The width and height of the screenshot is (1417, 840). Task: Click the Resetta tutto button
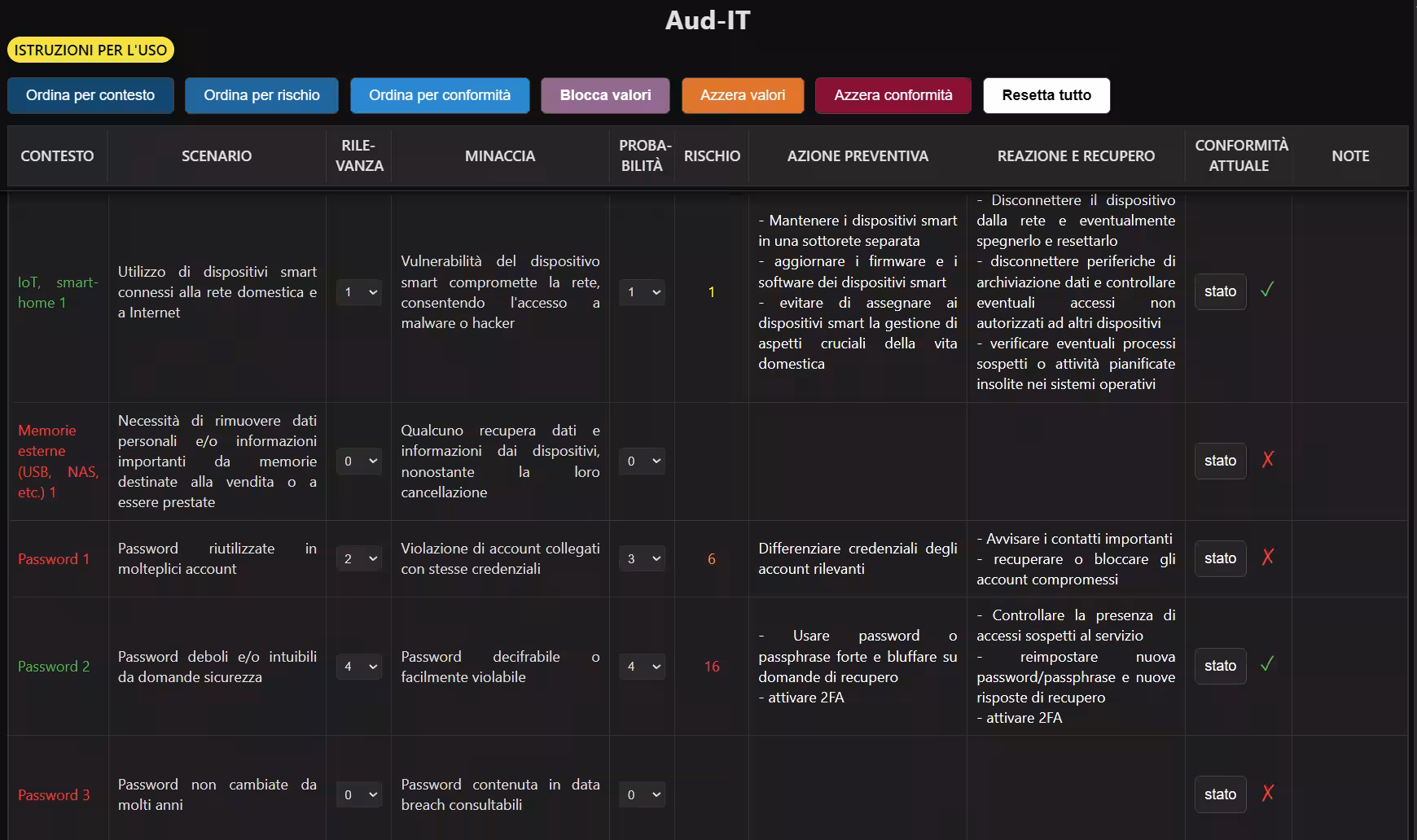(1046, 94)
